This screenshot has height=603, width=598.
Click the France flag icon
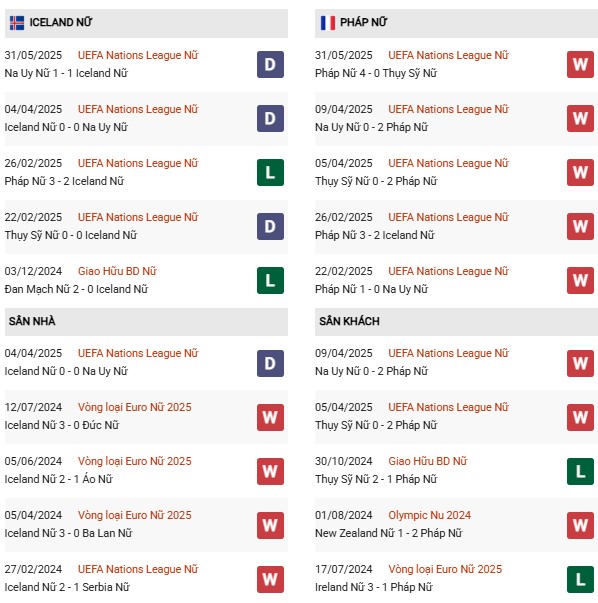[328, 23]
